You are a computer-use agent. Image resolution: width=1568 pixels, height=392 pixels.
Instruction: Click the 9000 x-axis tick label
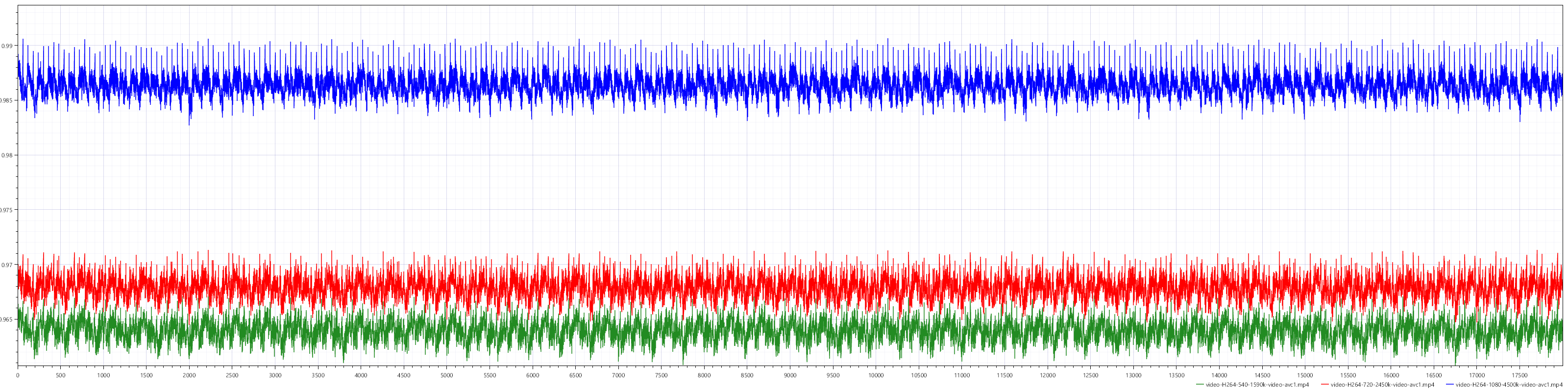[x=790, y=375]
